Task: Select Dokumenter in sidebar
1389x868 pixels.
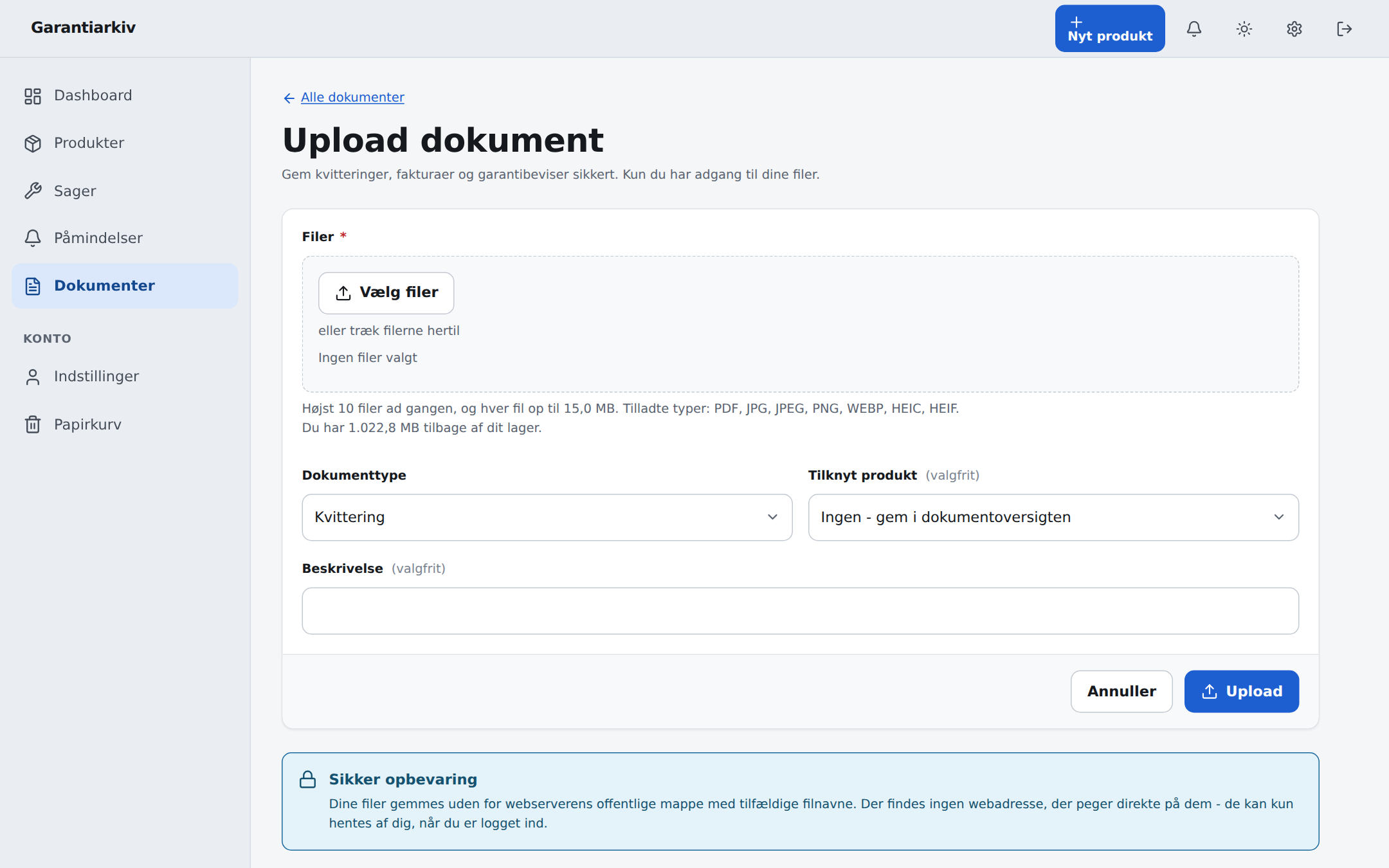Action: 125,285
